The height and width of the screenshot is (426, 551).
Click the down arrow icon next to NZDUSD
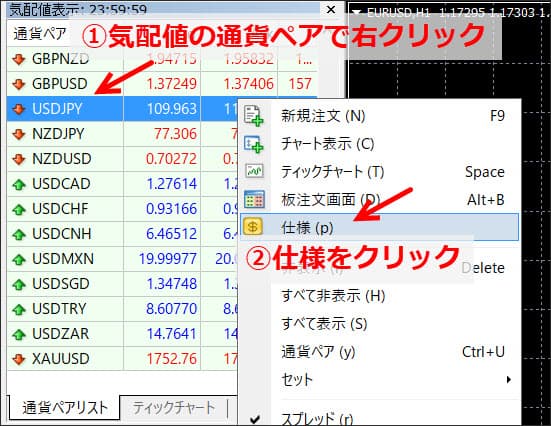(19, 159)
